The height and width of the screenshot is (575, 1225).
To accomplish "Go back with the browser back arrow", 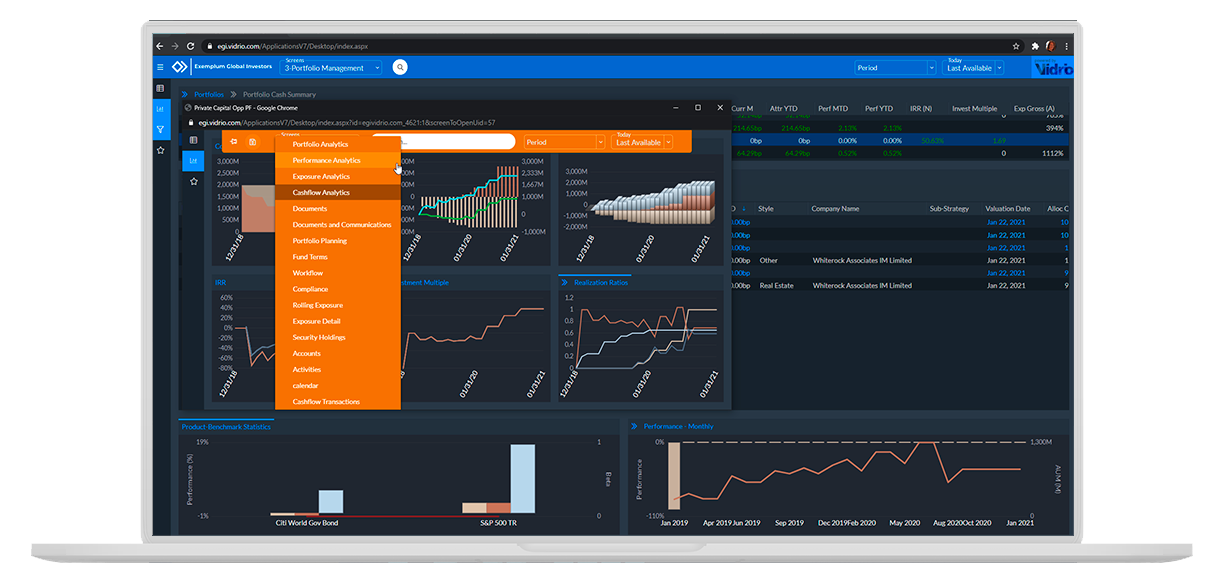I will click(160, 46).
